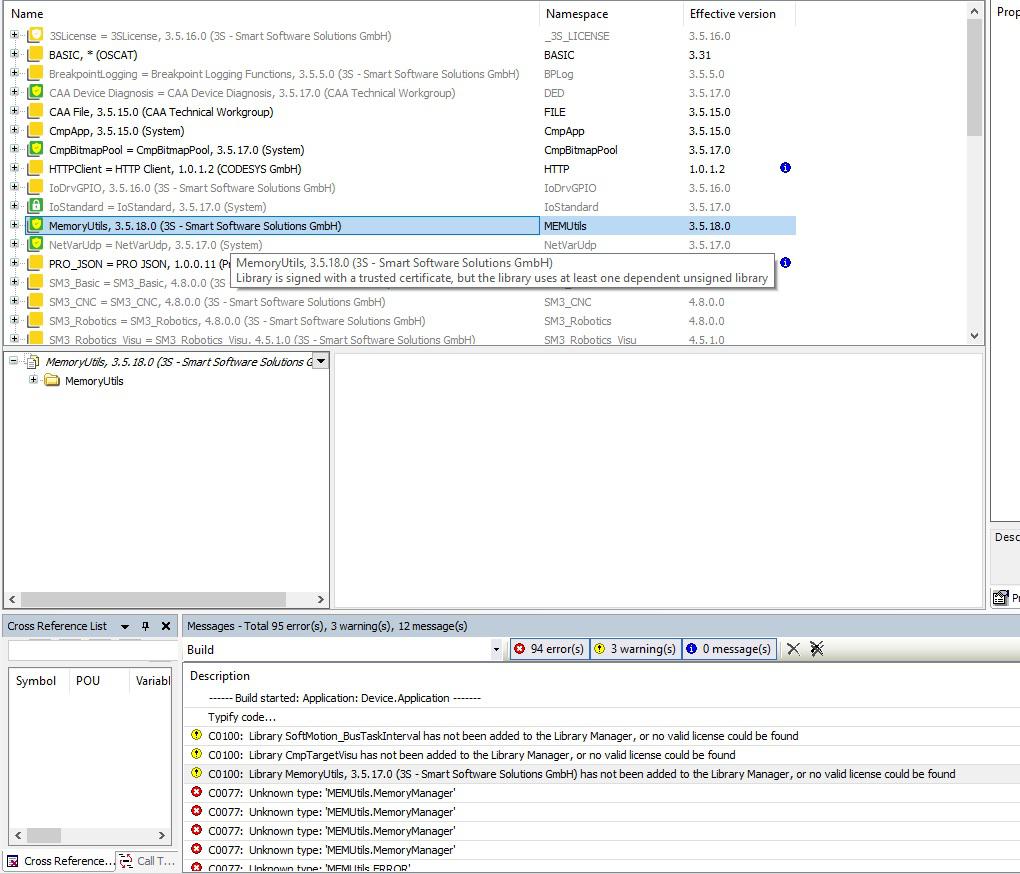This screenshot has width=1020, height=874.
Task: Select the Cross Reference tab at bottom
Action: (60, 861)
